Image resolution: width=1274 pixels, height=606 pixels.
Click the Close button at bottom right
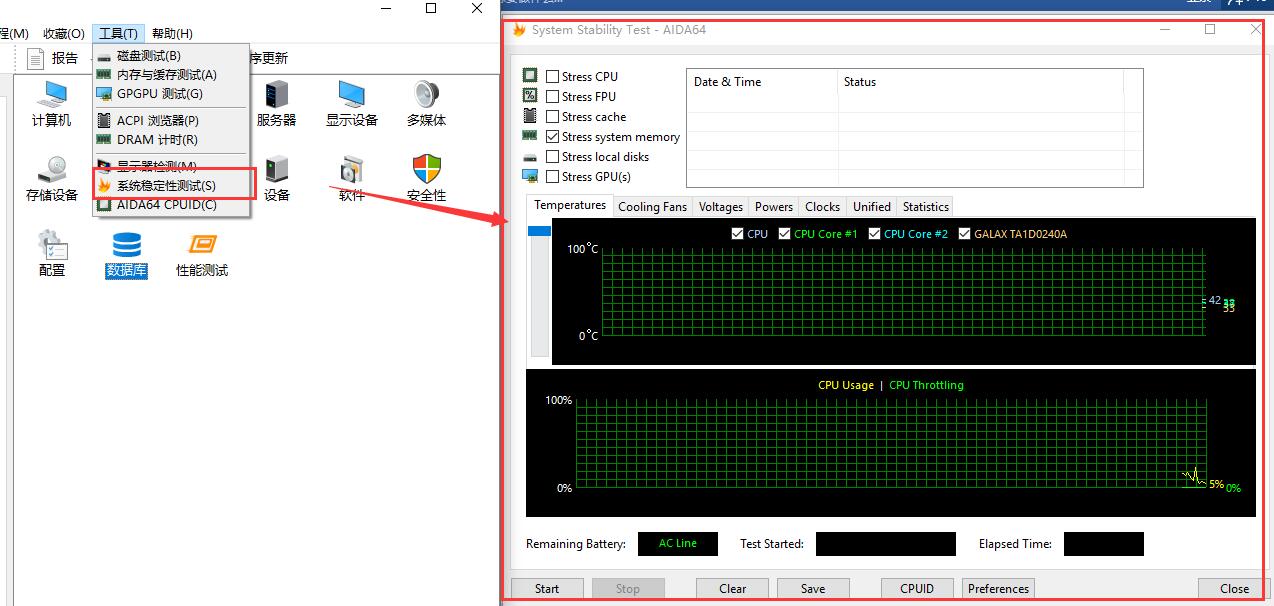[1234, 588]
